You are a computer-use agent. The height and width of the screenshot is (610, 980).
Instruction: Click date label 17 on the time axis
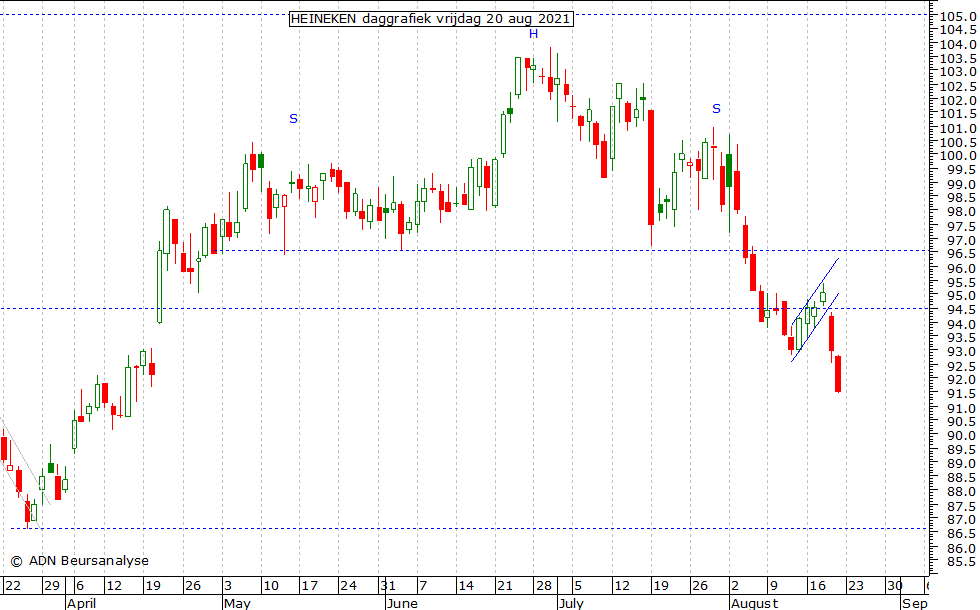[310, 586]
